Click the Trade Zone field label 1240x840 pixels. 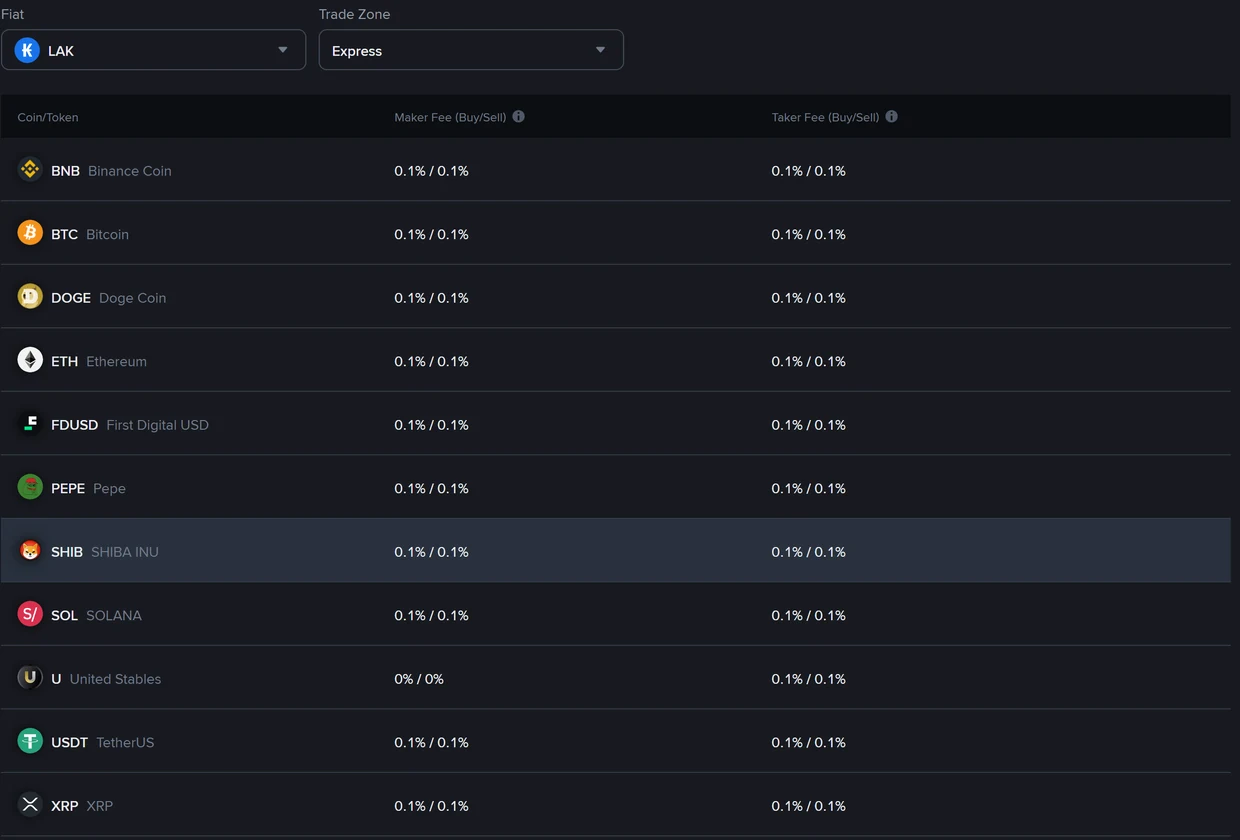(354, 14)
